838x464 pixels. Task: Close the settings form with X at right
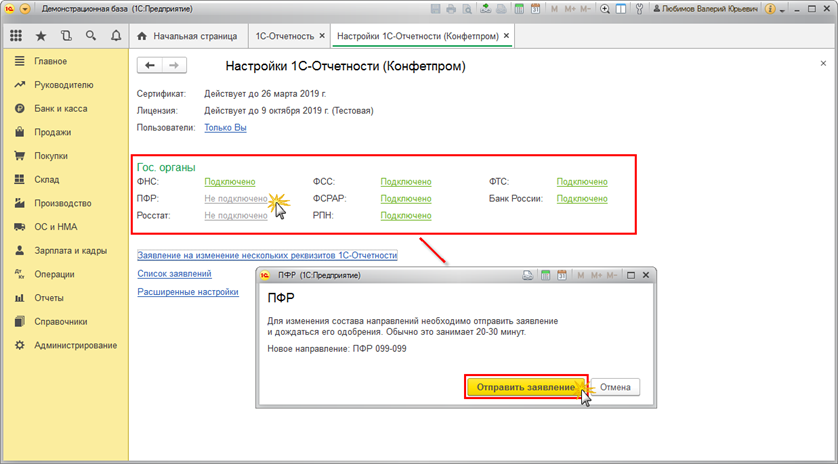[x=823, y=63]
